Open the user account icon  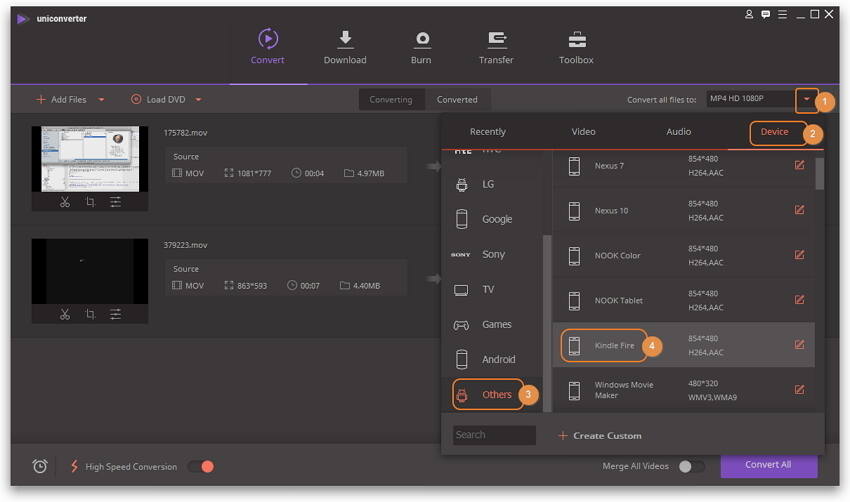[749, 15]
